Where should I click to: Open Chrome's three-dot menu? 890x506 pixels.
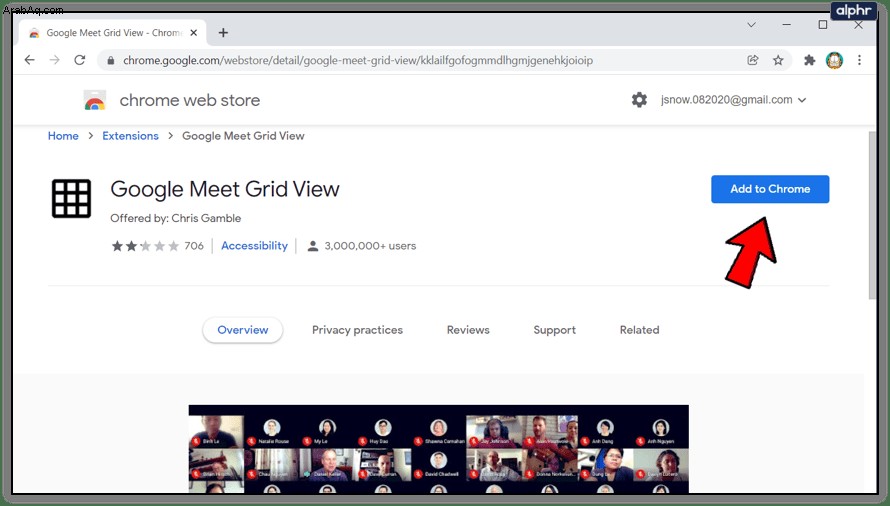pos(859,60)
